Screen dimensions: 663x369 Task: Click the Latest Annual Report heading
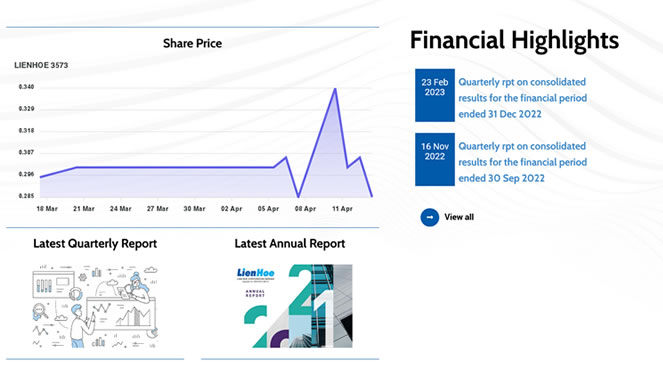click(290, 243)
